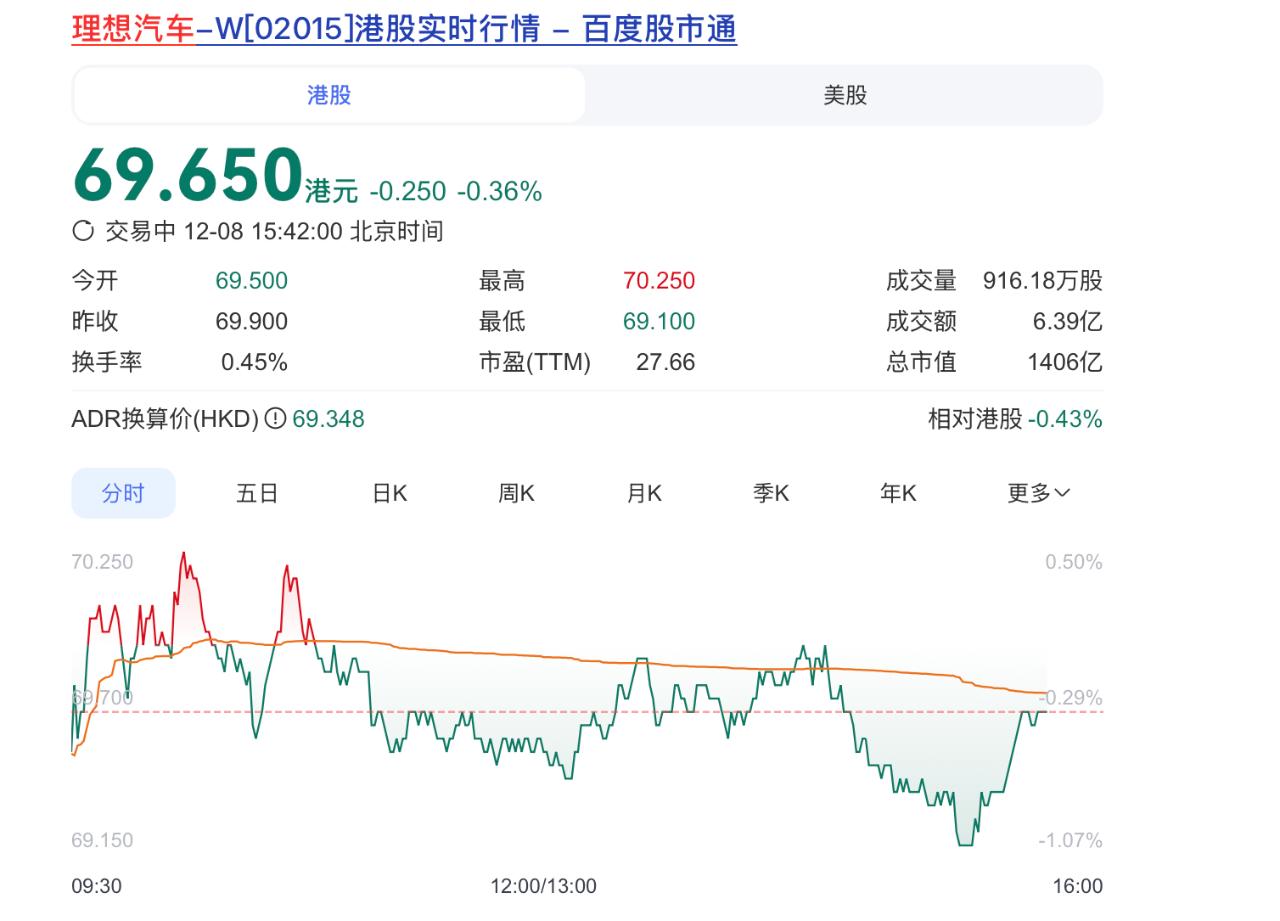
Task: Click the 相对港股 value -0.43%
Action: click(x=1065, y=419)
